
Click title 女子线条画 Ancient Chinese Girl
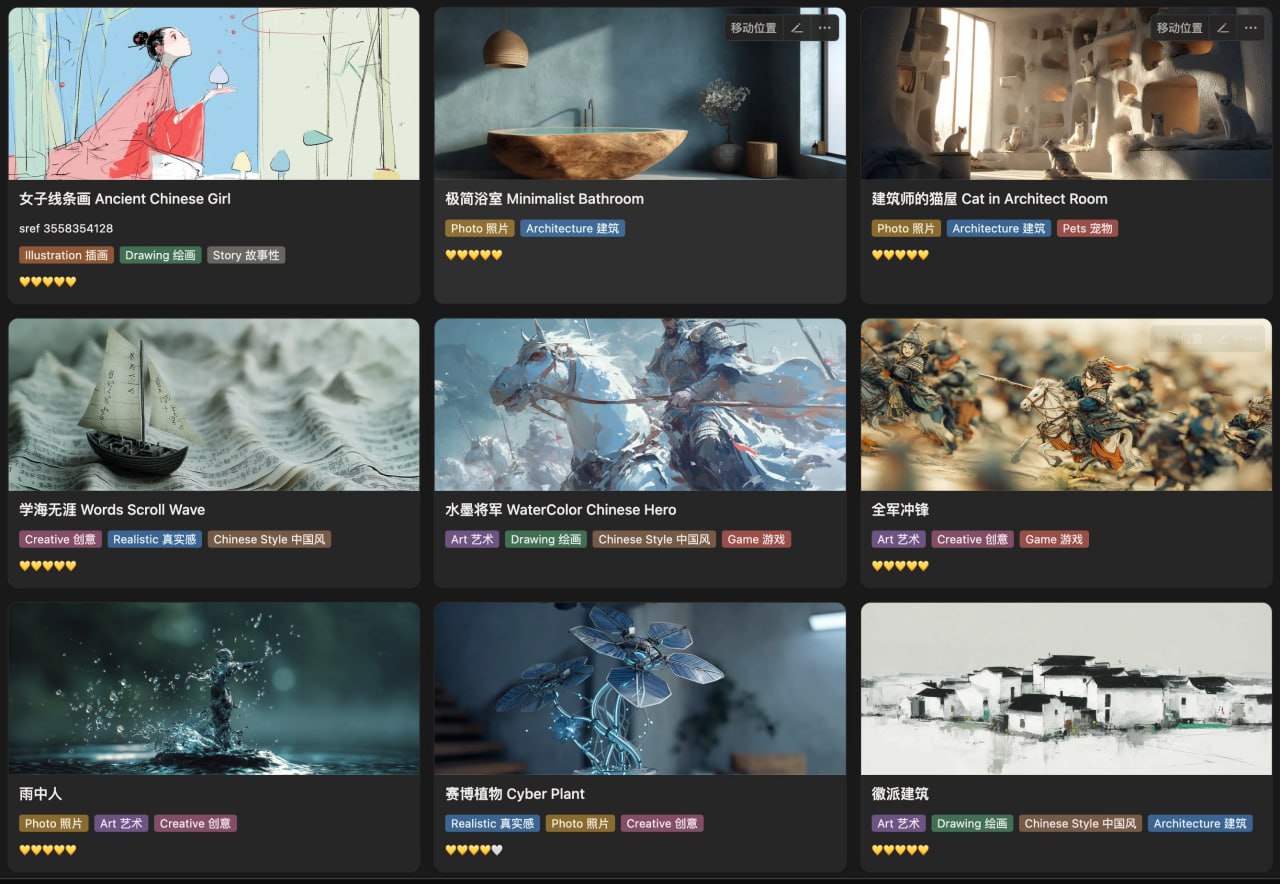[125, 199]
